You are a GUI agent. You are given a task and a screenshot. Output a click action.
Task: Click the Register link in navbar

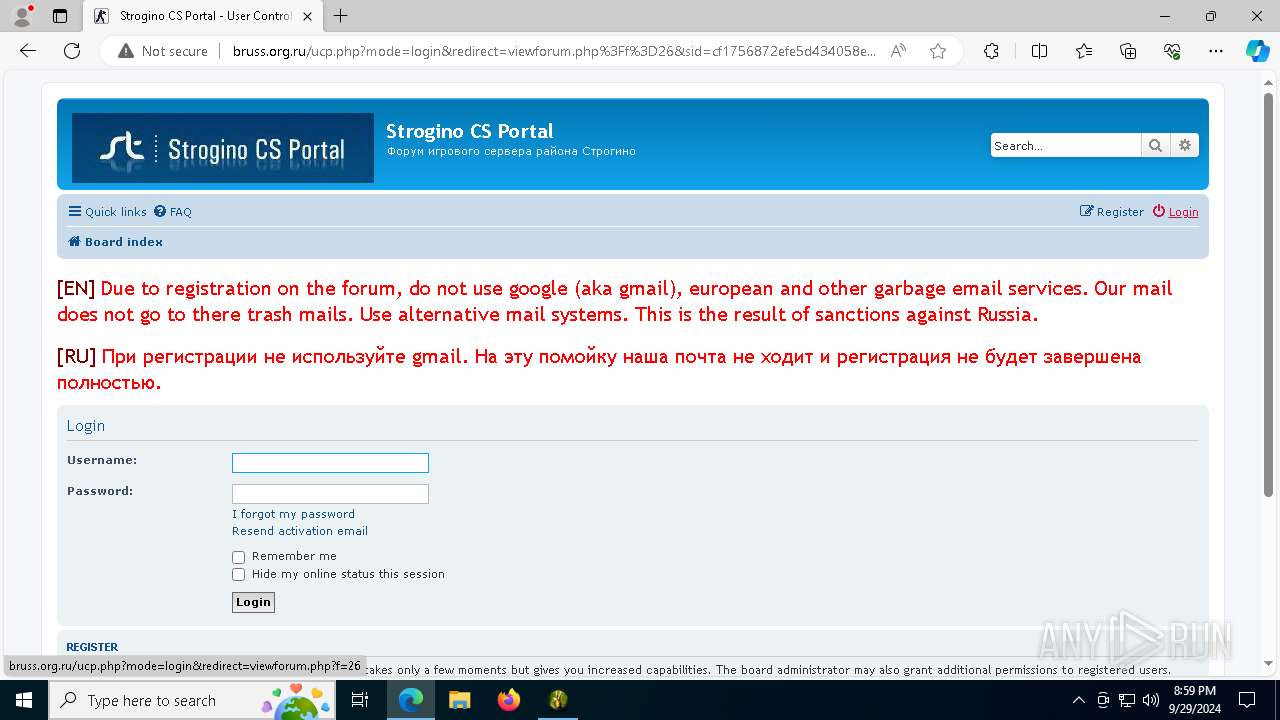click(x=1111, y=212)
